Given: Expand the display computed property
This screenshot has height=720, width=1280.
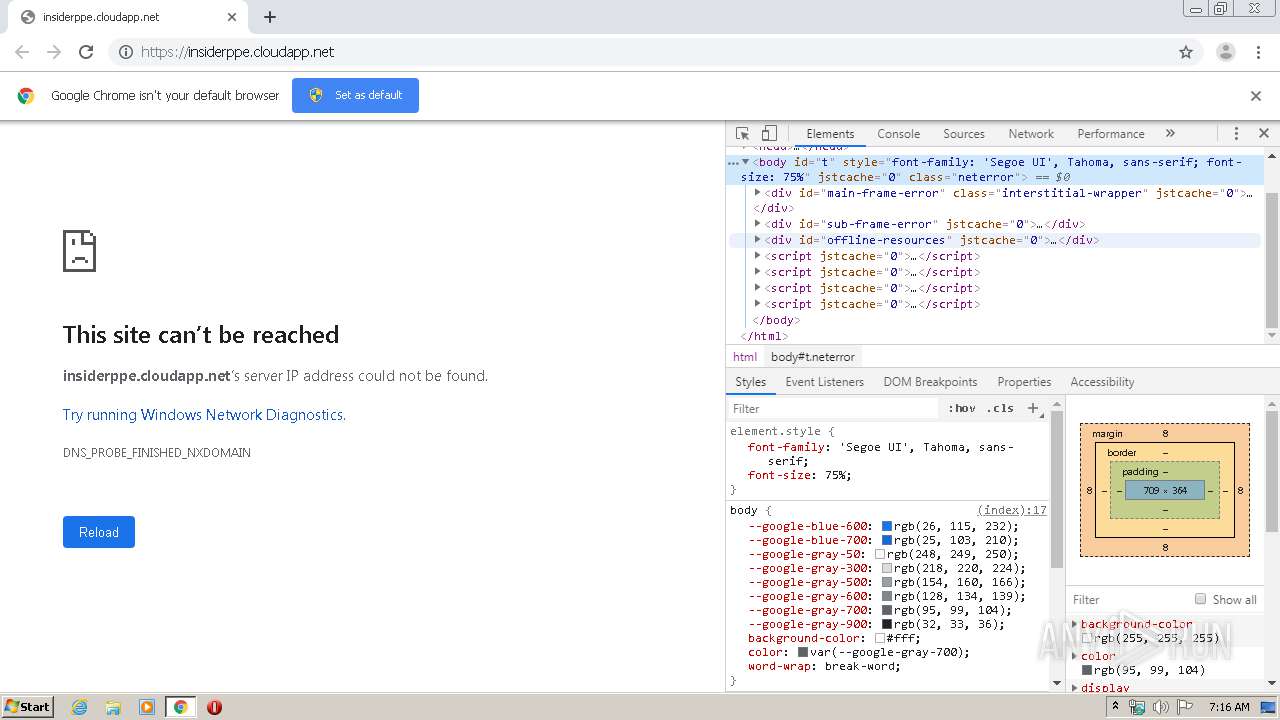Looking at the screenshot, I should [x=1075, y=688].
